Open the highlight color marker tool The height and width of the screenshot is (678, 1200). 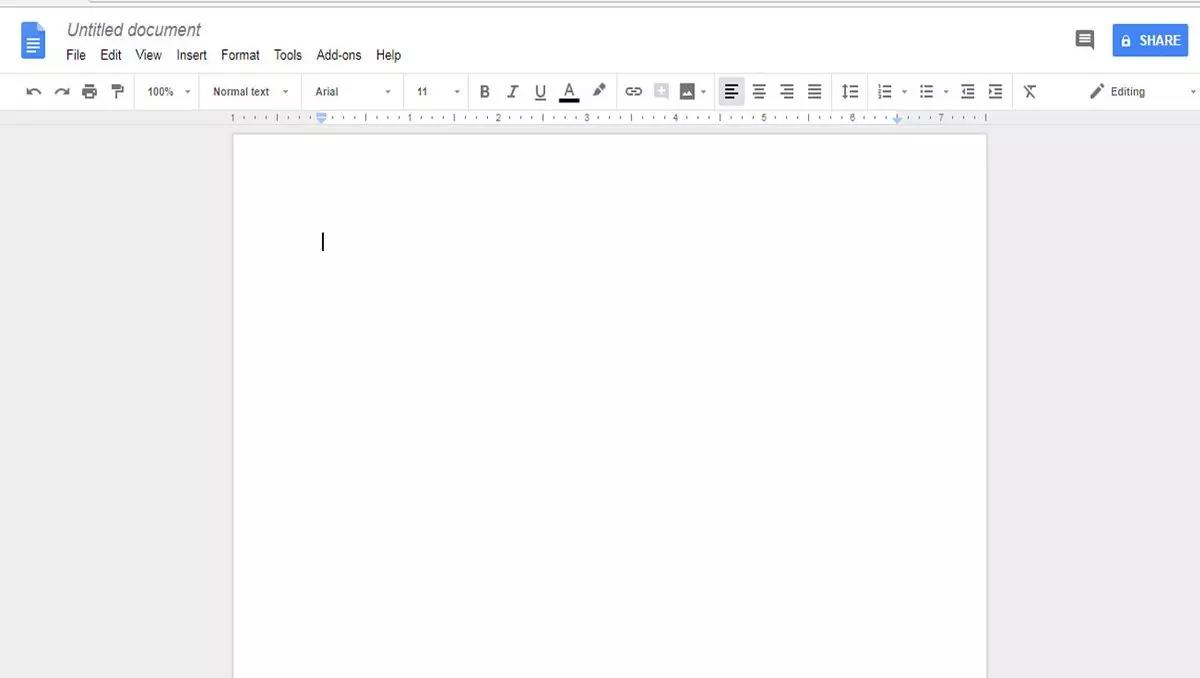[x=599, y=90]
